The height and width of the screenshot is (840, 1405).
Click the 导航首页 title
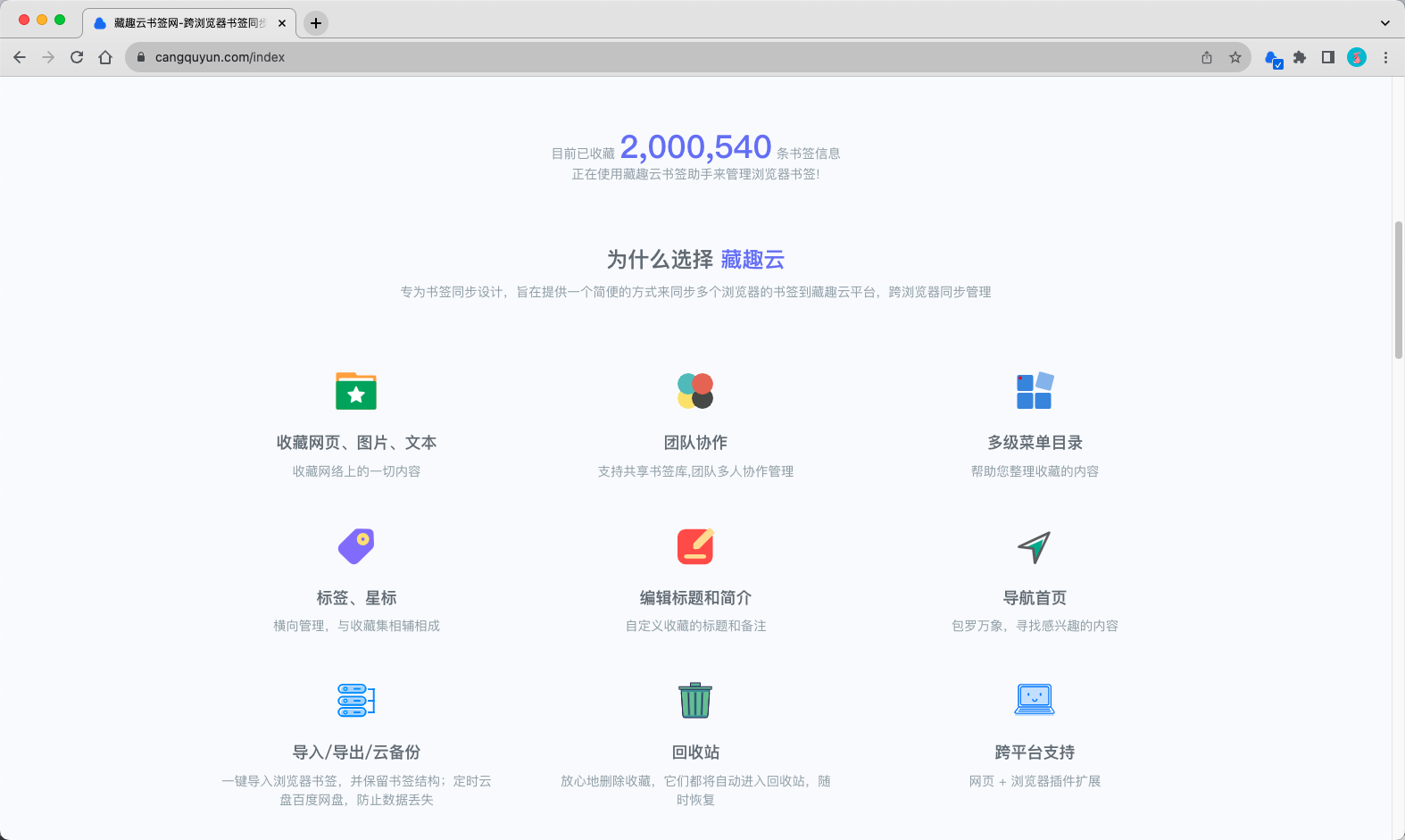click(1035, 598)
